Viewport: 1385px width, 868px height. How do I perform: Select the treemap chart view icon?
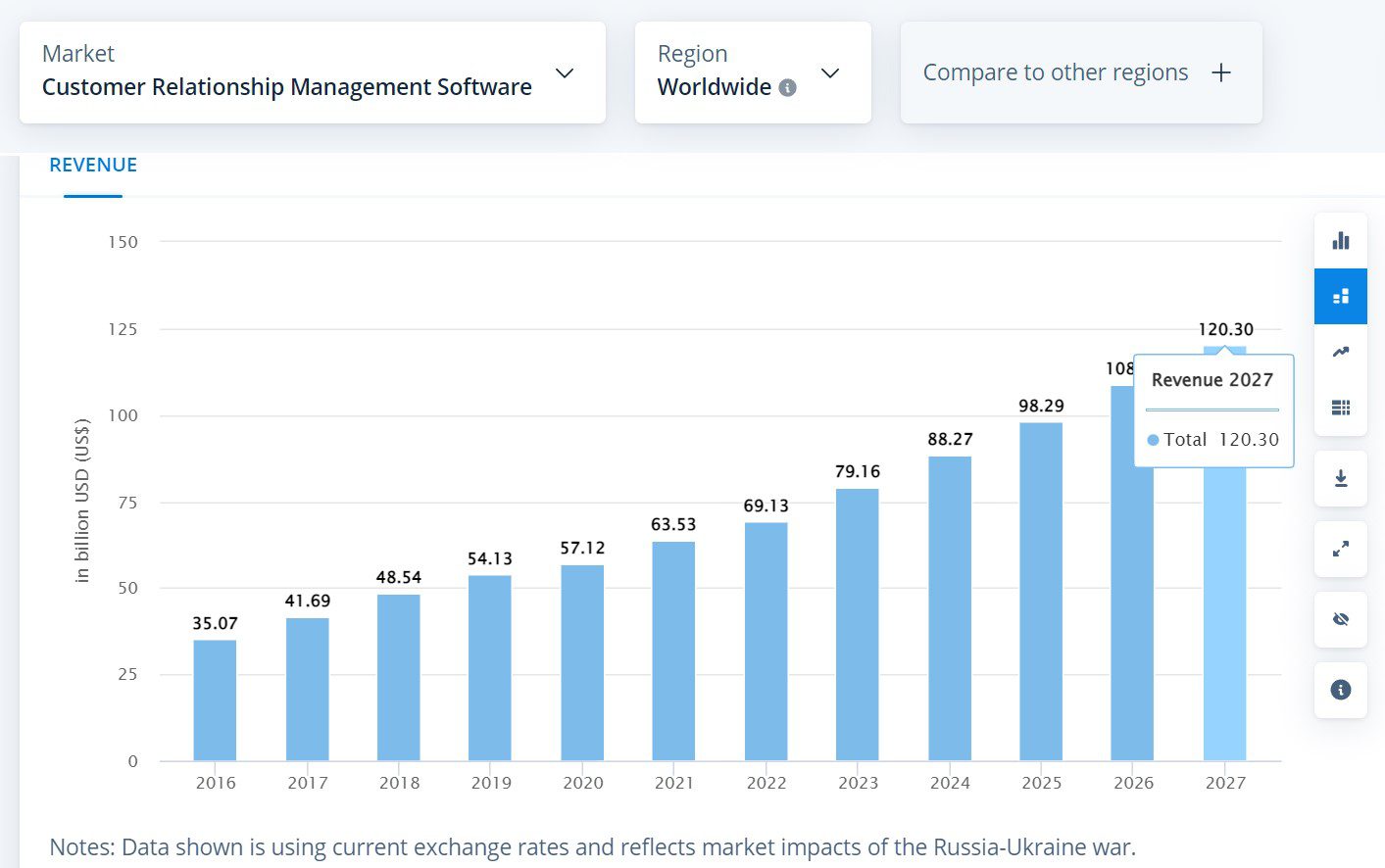click(1340, 296)
